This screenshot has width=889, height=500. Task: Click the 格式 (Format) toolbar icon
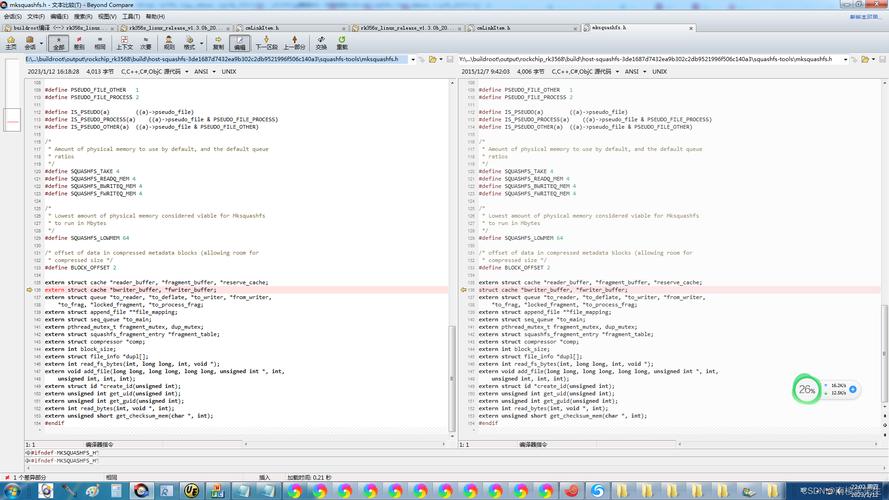tap(189, 43)
